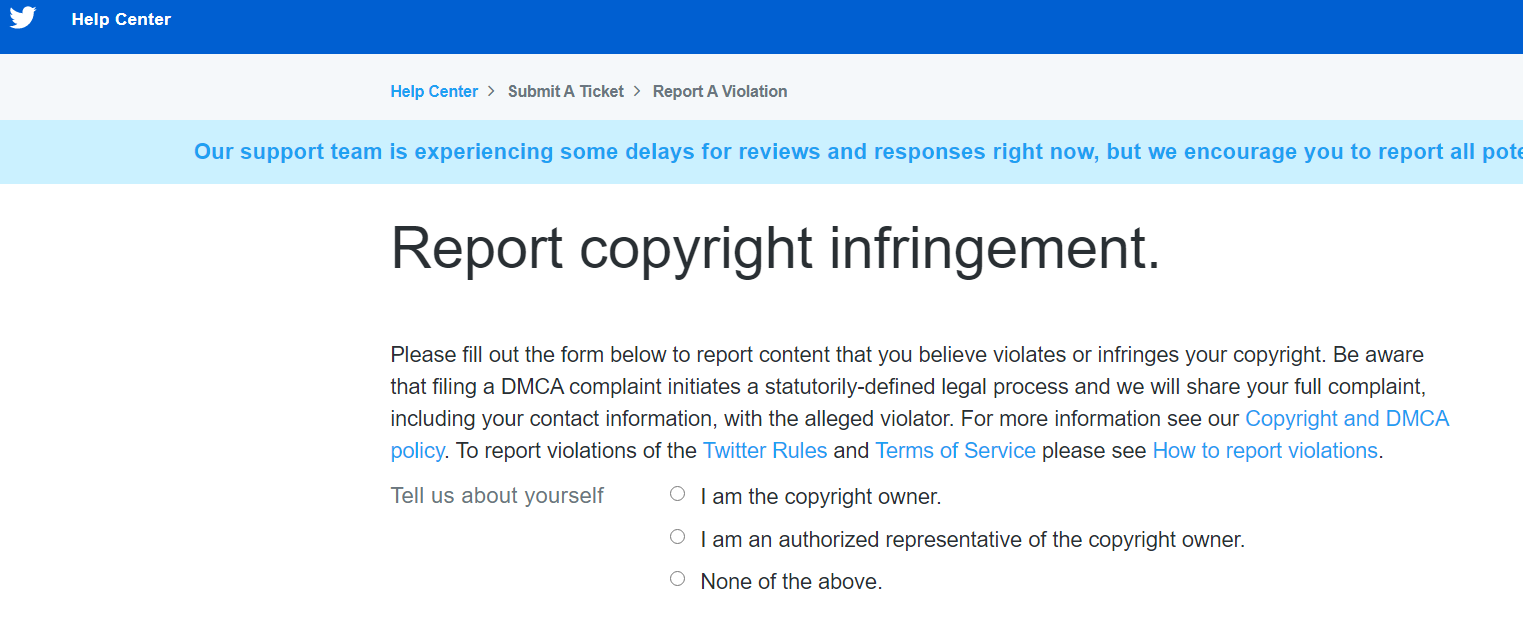Choose the authorized representative radio button
This screenshot has width=1523, height=620.
coord(678,537)
